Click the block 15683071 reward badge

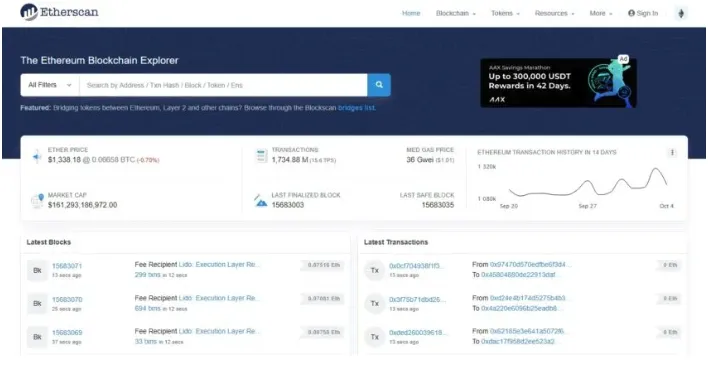pos(323,266)
